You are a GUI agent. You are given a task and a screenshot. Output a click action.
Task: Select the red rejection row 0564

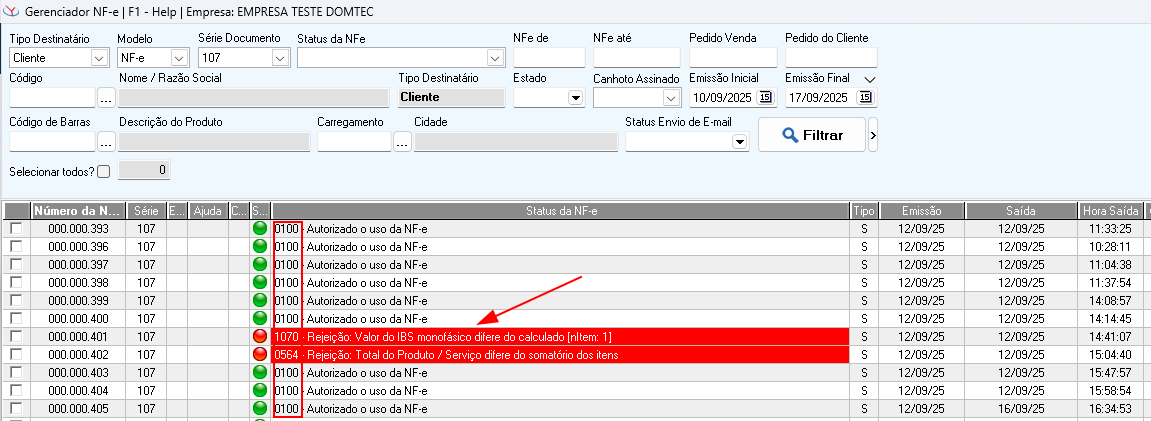(x=560, y=355)
